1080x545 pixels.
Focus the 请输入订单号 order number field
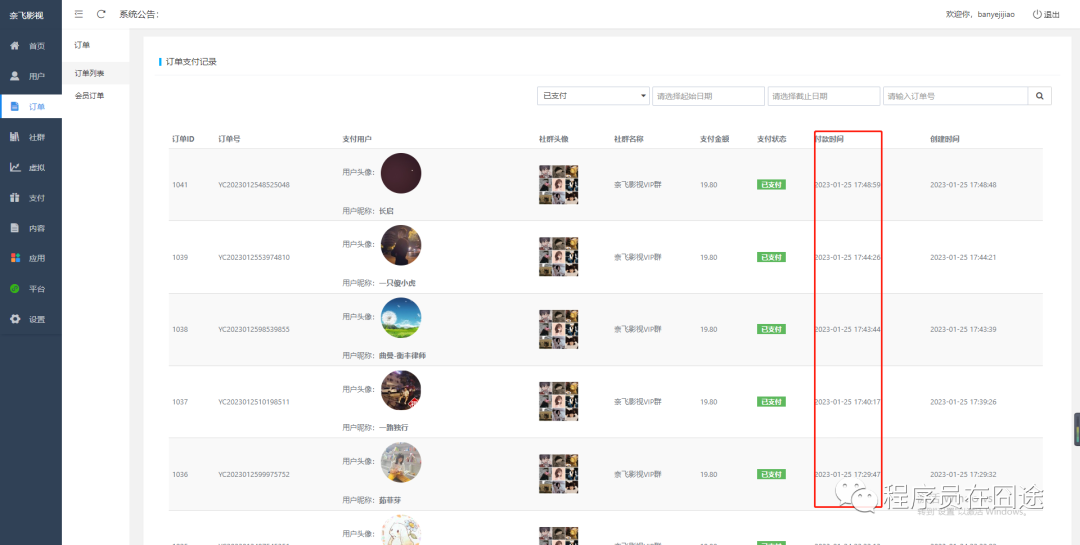pyautogui.click(x=954, y=96)
